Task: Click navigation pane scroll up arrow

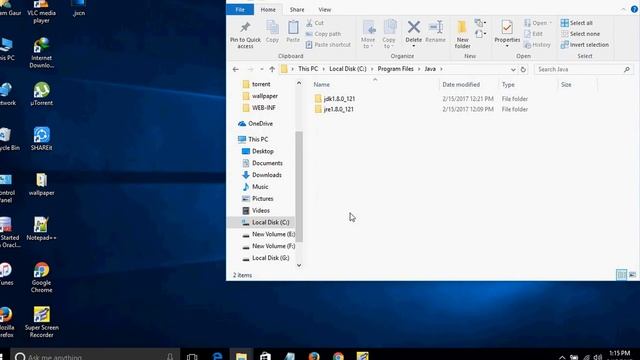Action: click(x=299, y=83)
